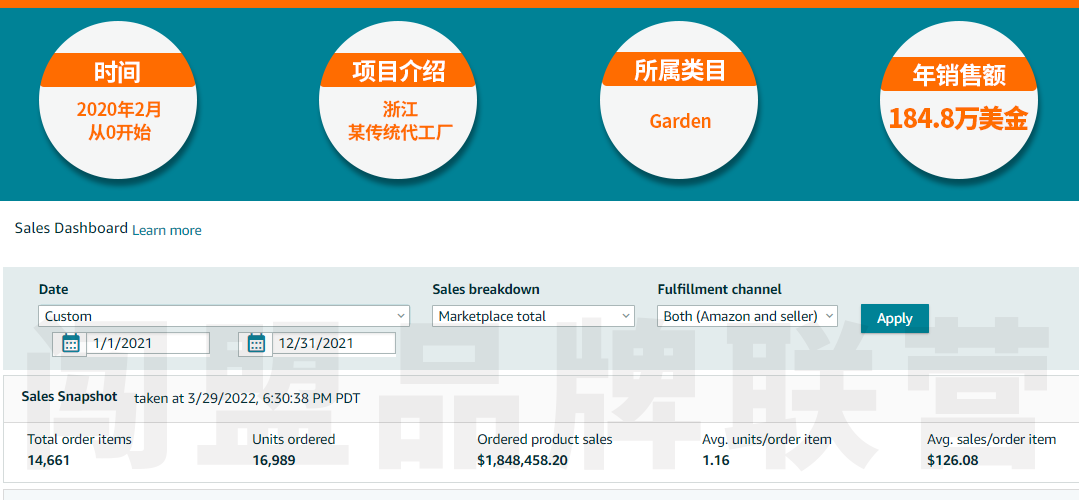This screenshot has width=1079, height=500.
Task: Click the Avg. units/order item value 1.16
Action: 716,460
